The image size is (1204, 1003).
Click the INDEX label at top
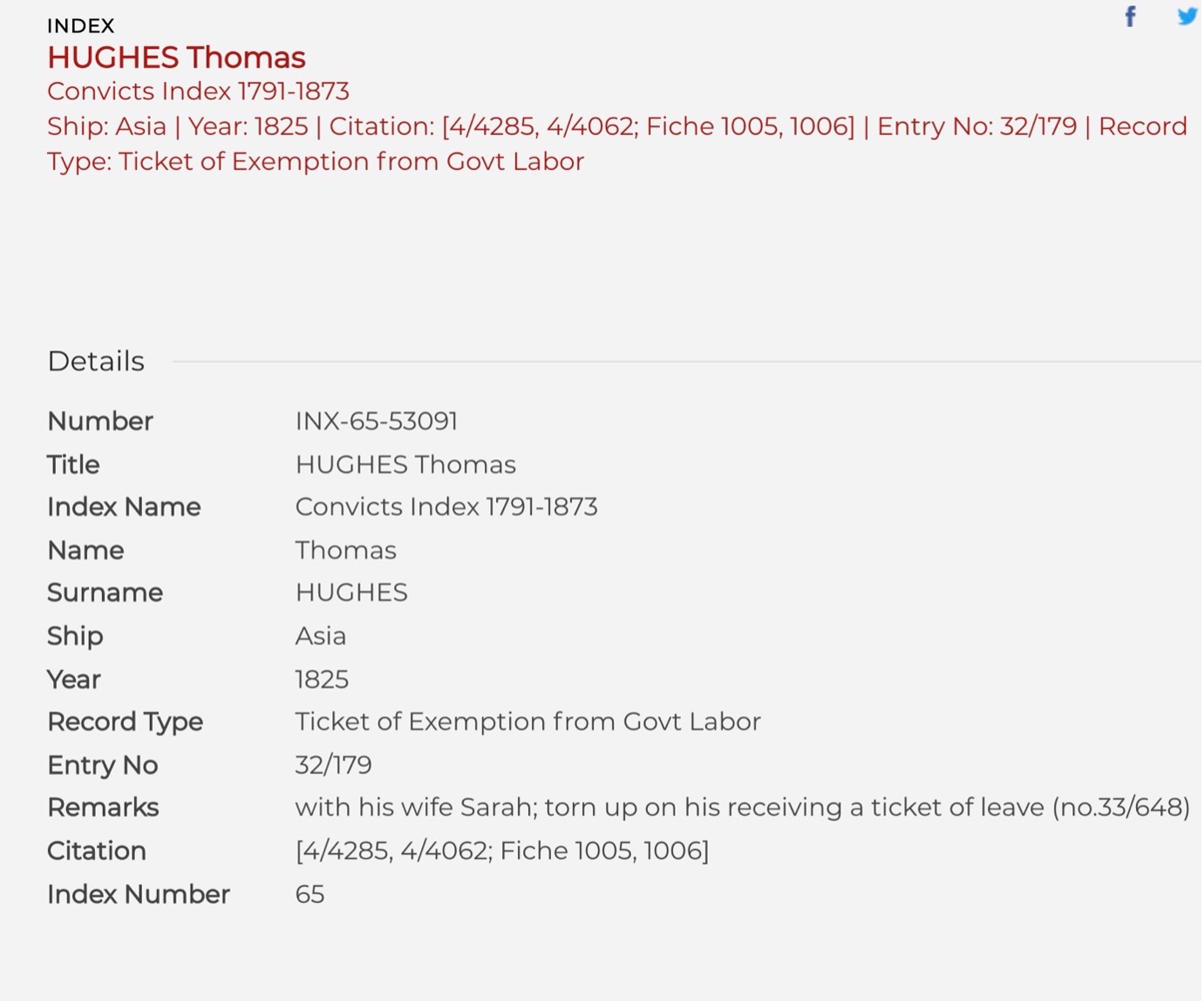pos(80,26)
